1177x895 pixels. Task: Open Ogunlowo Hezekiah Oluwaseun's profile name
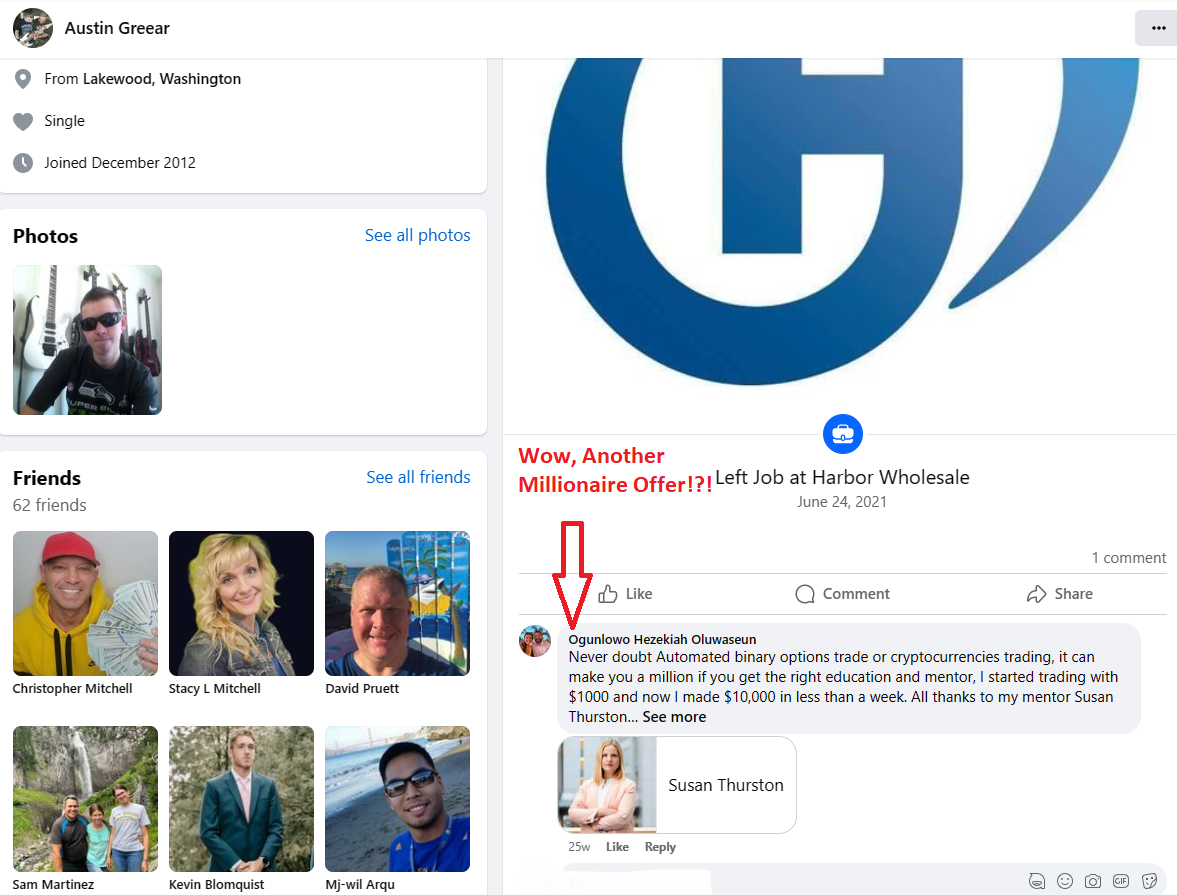click(662, 640)
